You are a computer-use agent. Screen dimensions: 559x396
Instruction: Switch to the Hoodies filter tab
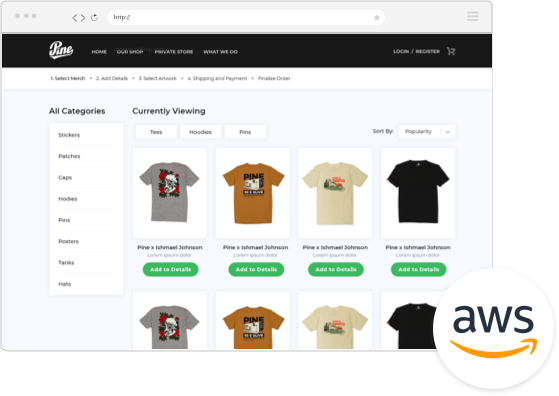pyautogui.click(x=200, y=132)
